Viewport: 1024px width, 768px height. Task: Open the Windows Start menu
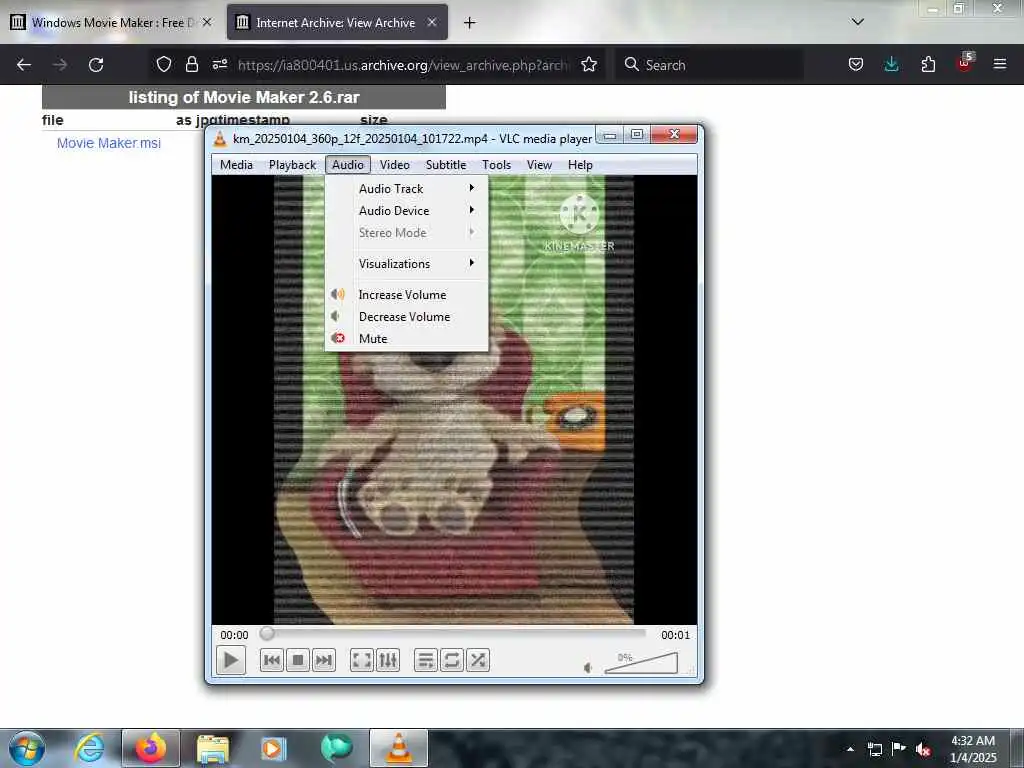tap(27, 748)
